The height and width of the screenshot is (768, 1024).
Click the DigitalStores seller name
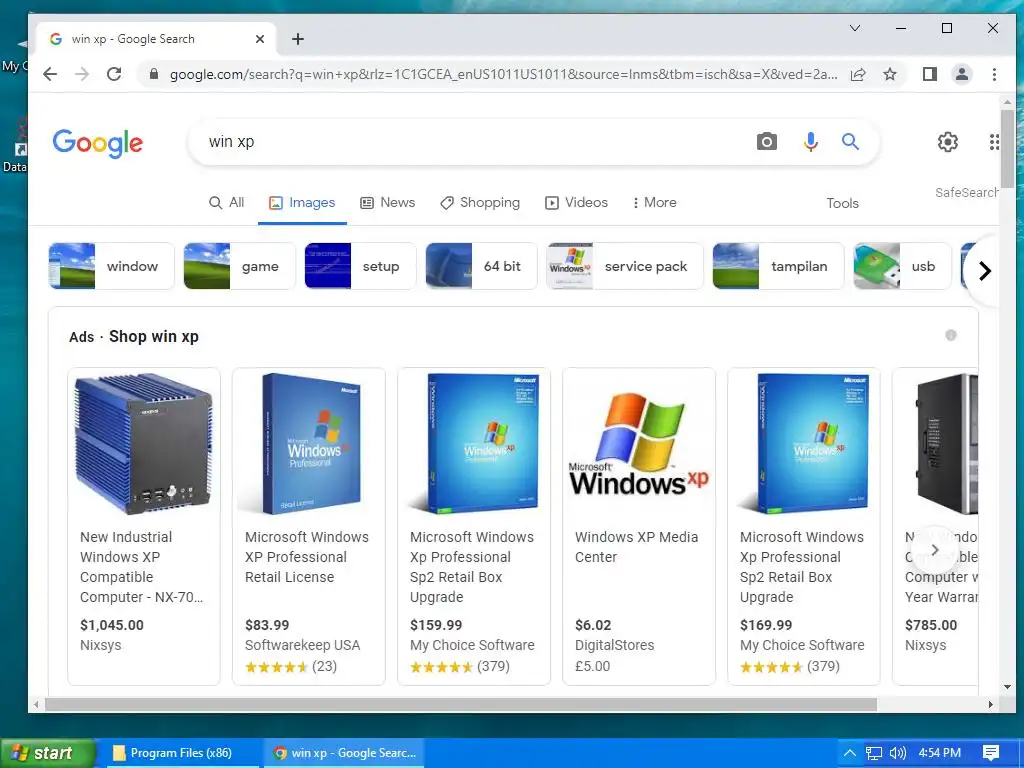(x=615, y=645)
